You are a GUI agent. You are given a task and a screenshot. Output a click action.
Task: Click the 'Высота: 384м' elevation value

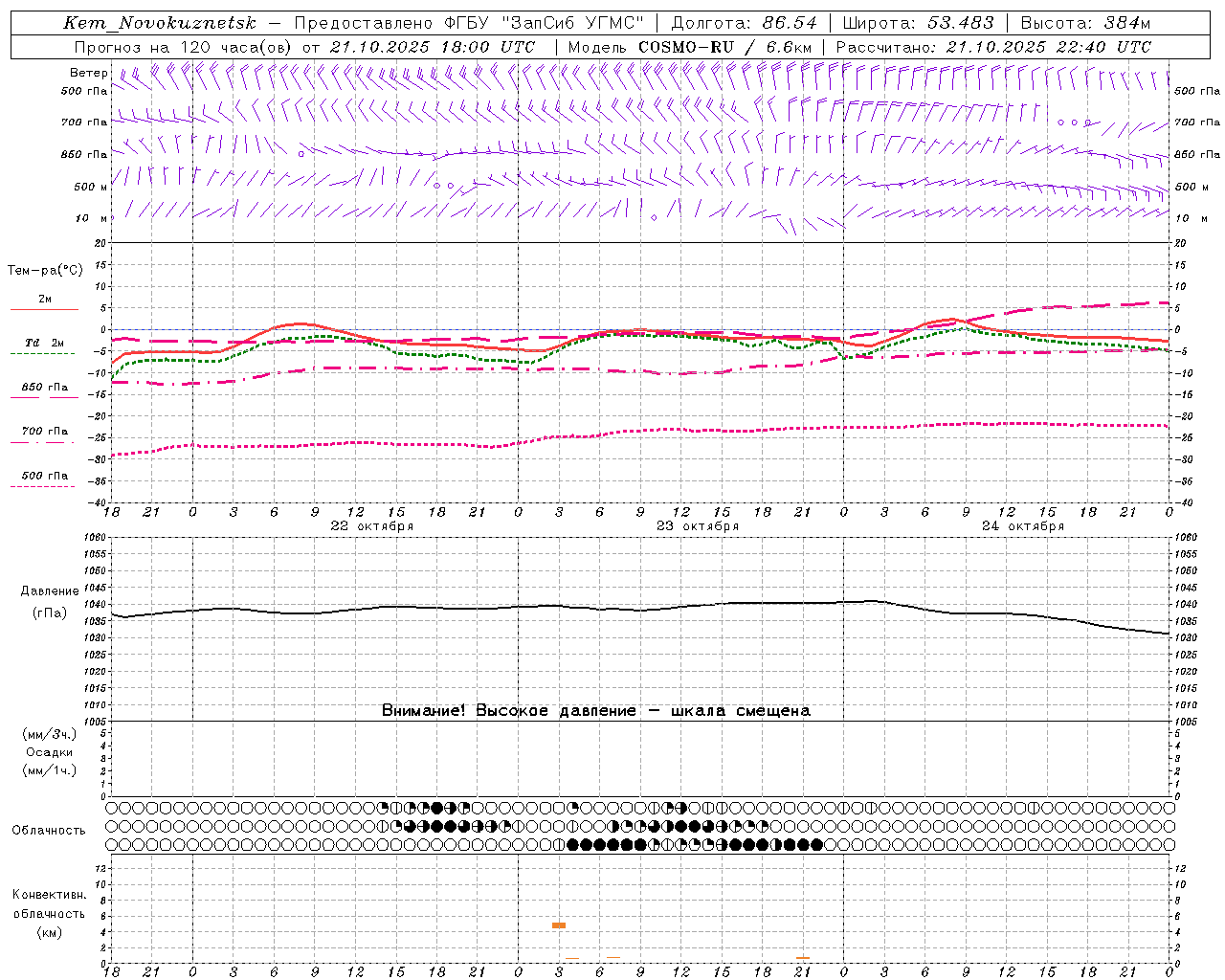[1086, 23]
